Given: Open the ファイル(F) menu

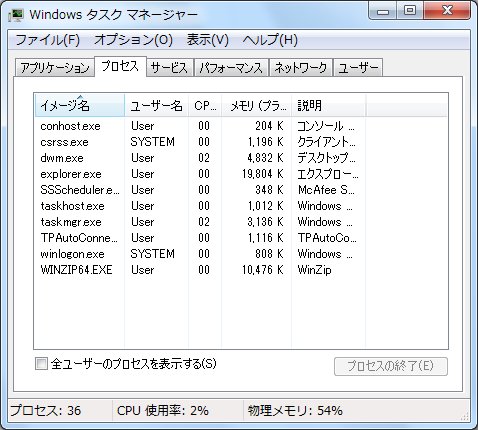Looking at the screenshot, I should (x=47, y=40).
